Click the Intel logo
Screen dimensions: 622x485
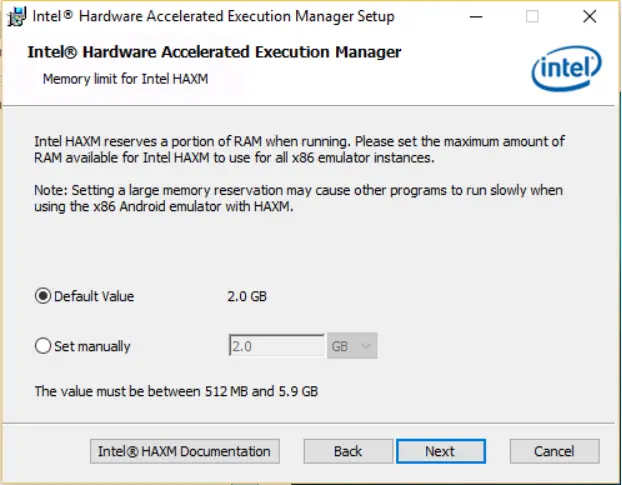click(x=566, y=68)
